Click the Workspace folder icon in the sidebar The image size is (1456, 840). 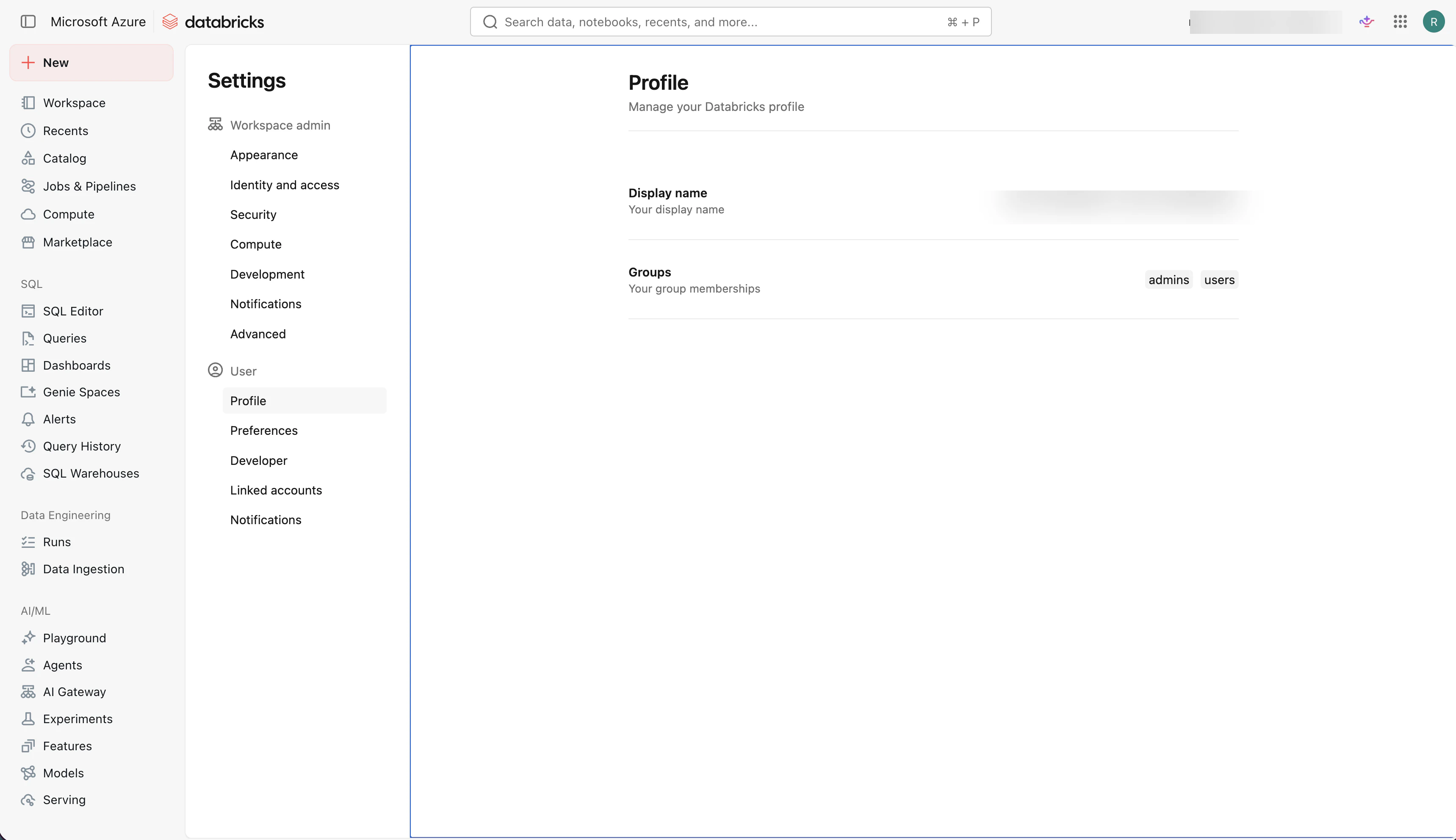click(x=28, y=103)
